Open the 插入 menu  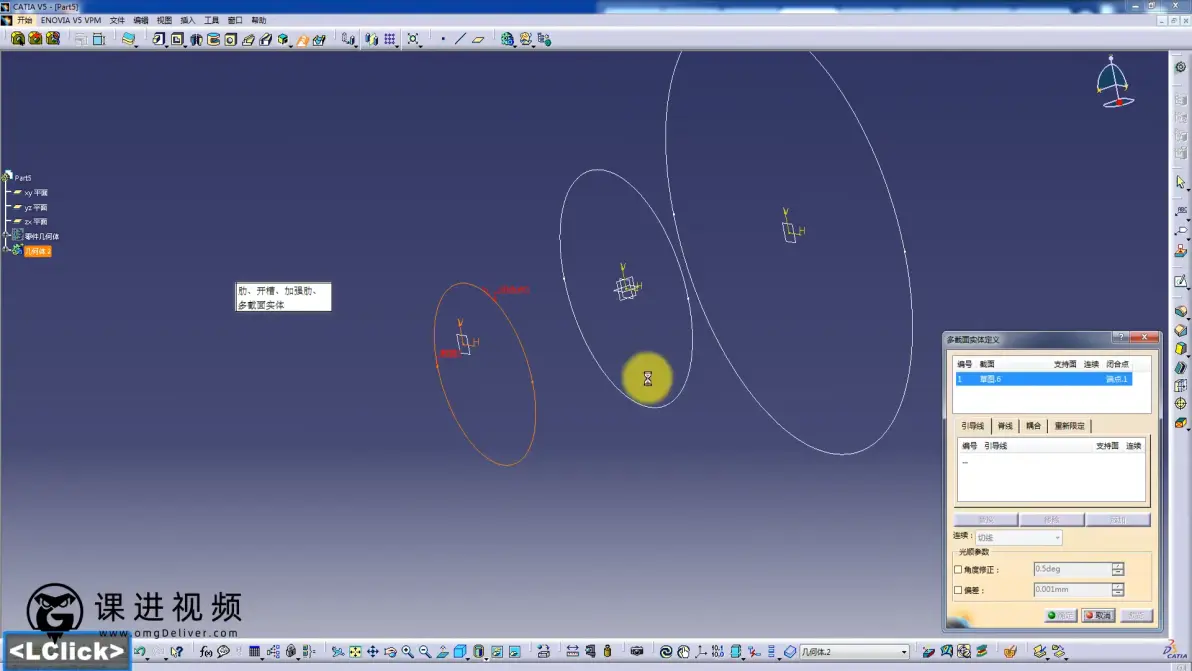pos(188,21)
